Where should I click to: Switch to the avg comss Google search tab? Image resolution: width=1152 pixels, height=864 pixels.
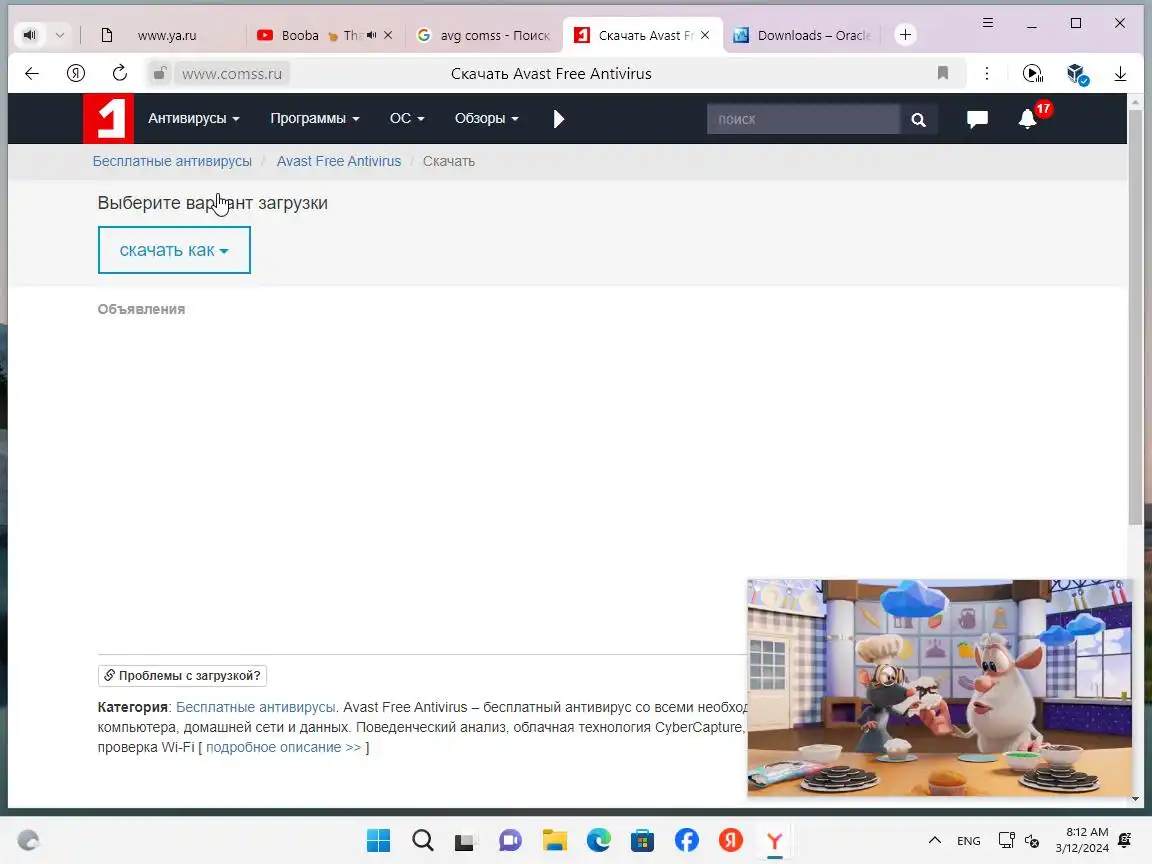(483, 35)
